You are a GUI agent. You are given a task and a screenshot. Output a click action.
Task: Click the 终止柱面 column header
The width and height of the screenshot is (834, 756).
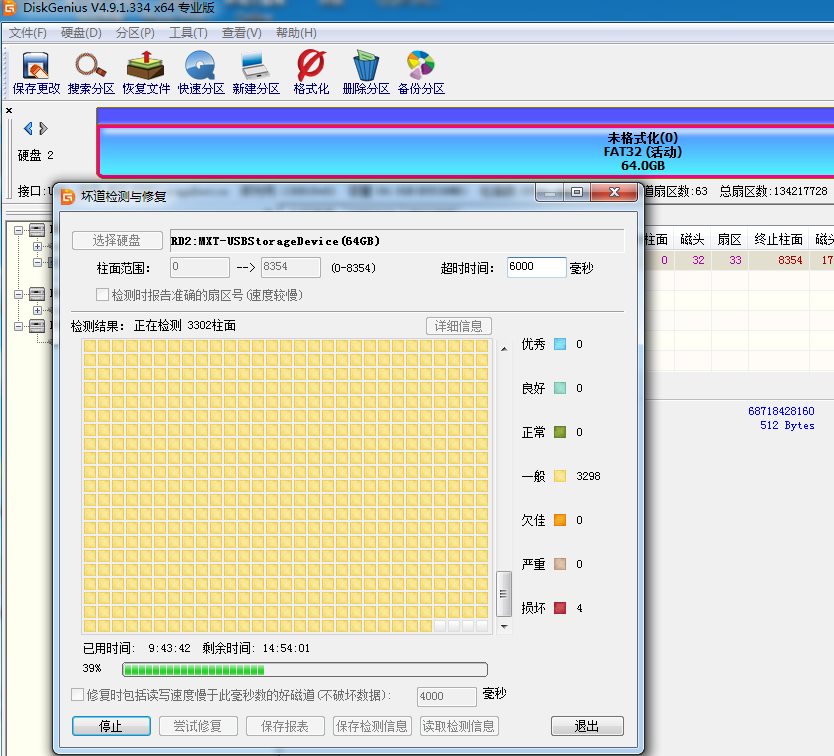pos(778,239)
